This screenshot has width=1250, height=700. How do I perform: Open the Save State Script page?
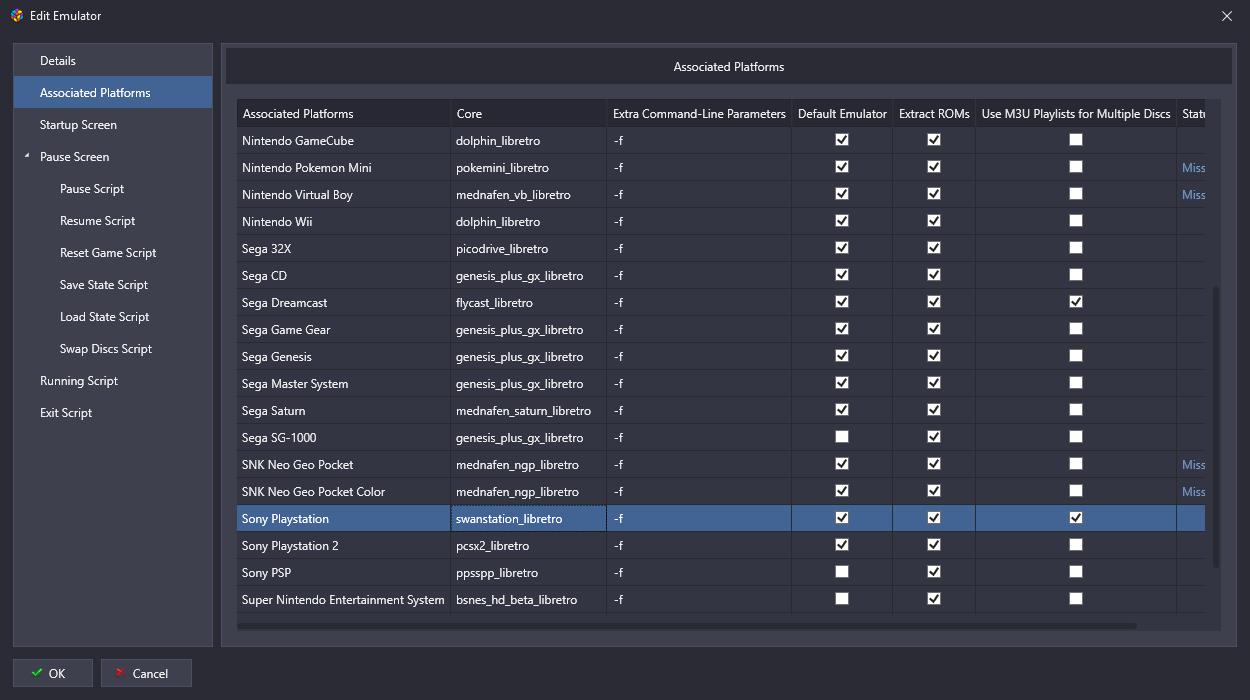point(113,285)
